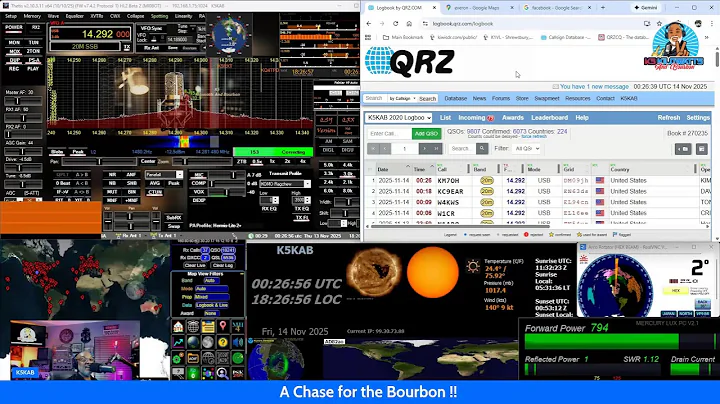Click the green Add QSO button
720x404 pixels.
point(427,134)
